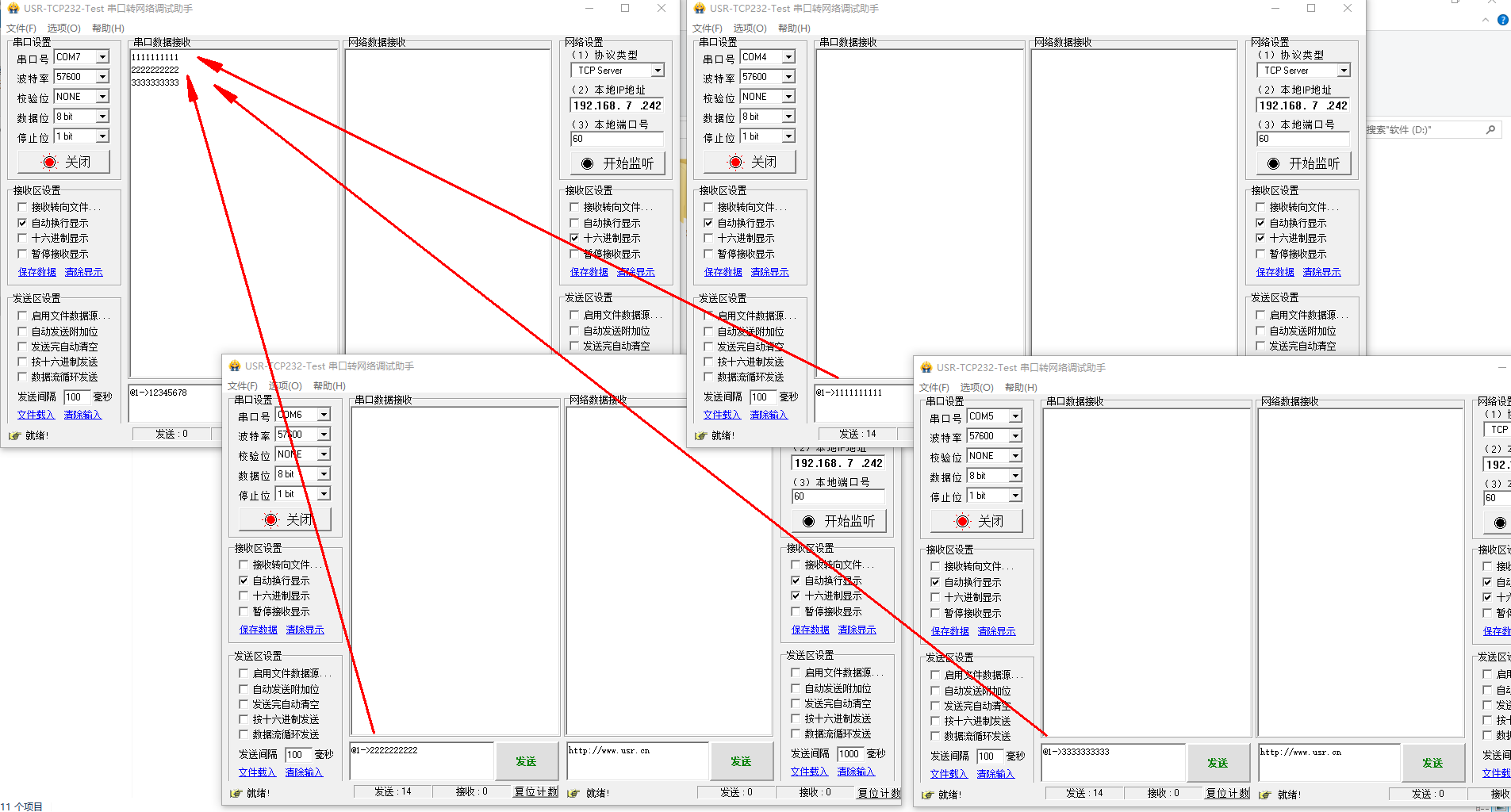Check 自动发送附加位 under COM6 serial send settings
This screenshot has height=812, width=1511.
tap(244, 689)
